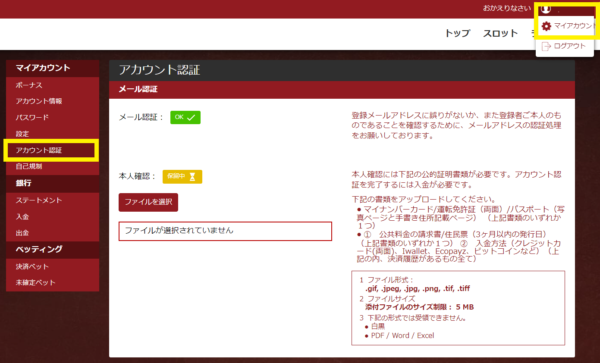Click the green OK checkmark badge
The height and width of the screenshot is (363, 600).
point(185,117)
